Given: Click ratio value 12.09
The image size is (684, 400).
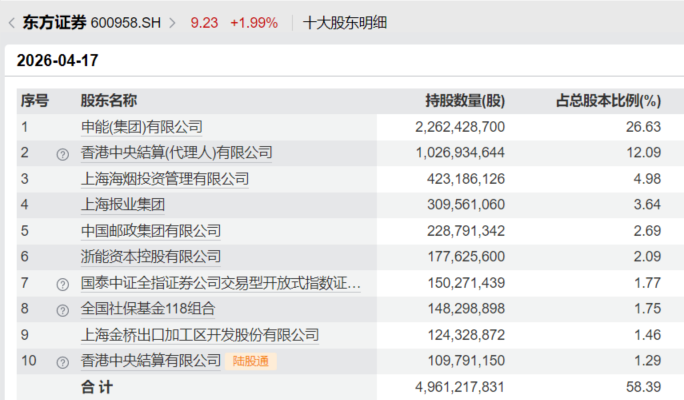Looking at the screenshot, I should [x=644, y=153].
